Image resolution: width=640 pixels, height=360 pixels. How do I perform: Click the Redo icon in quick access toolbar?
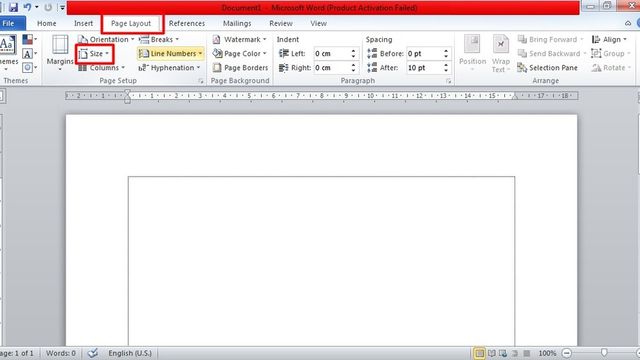click(x=48, y=7)
